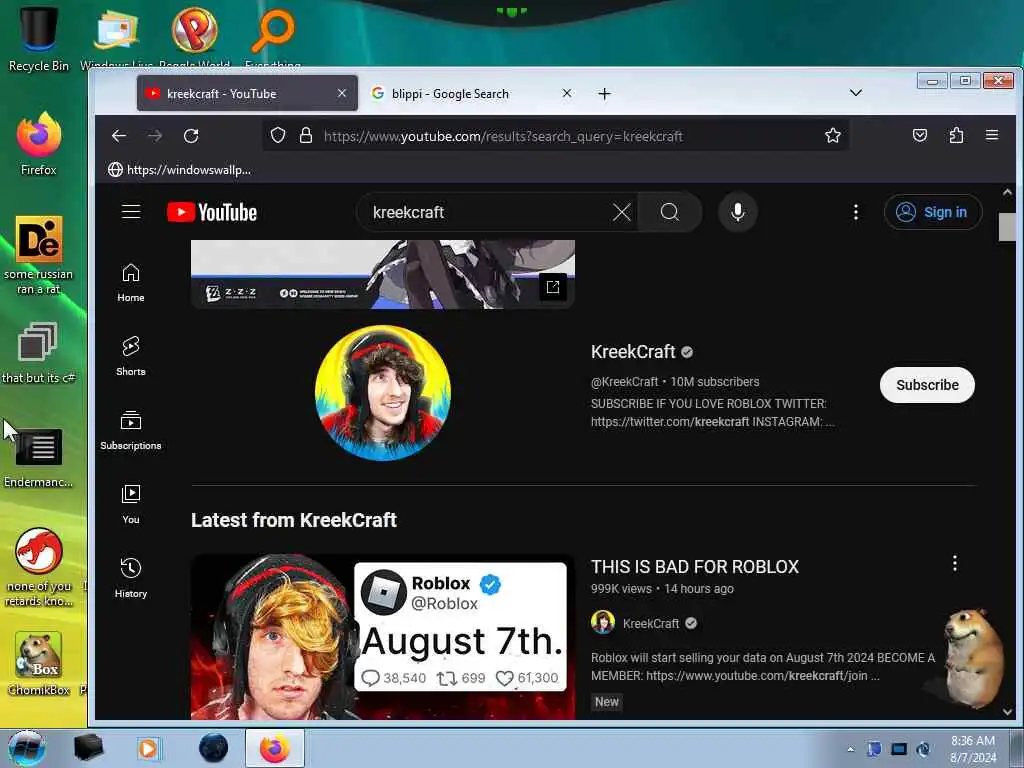Open Firefox extensions puzzle icon
Screen dimensions: 1024x768
[956, 135]
